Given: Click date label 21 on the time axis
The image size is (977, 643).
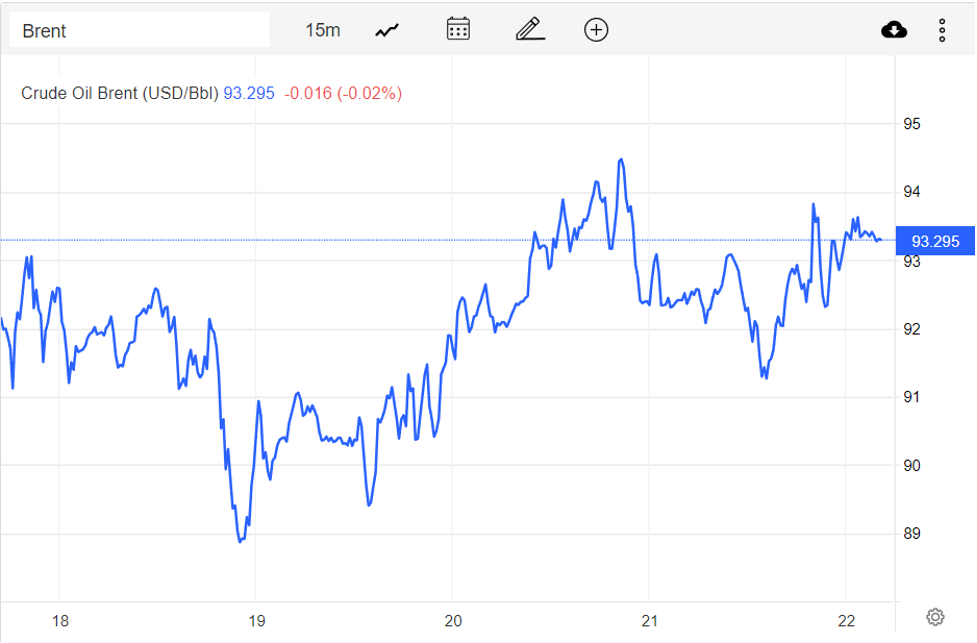Looking at the screenshot, I should tap(650, 621).
